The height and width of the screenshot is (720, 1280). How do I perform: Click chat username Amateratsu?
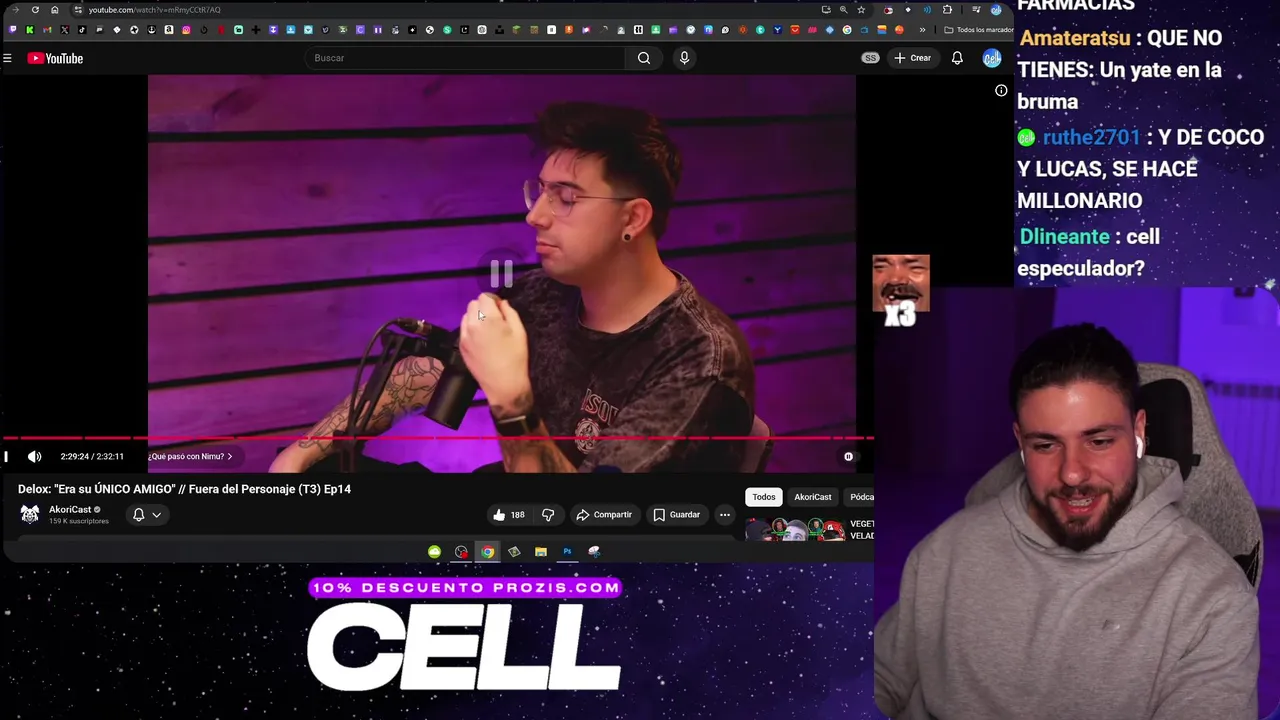tap(1075, 38)
